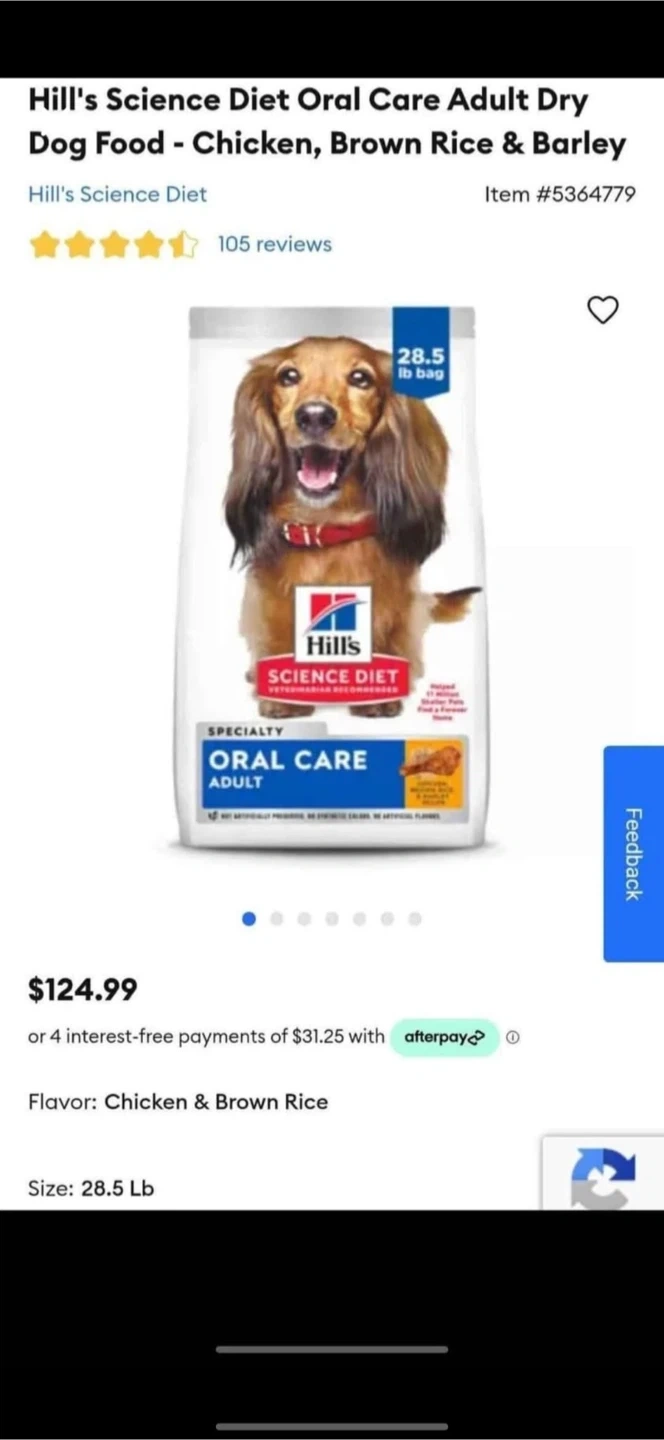Image resolution: width=664 pixels, height=1440 pixels.
Task: Go to the third image carousel dot
Action: pos(304,918)
